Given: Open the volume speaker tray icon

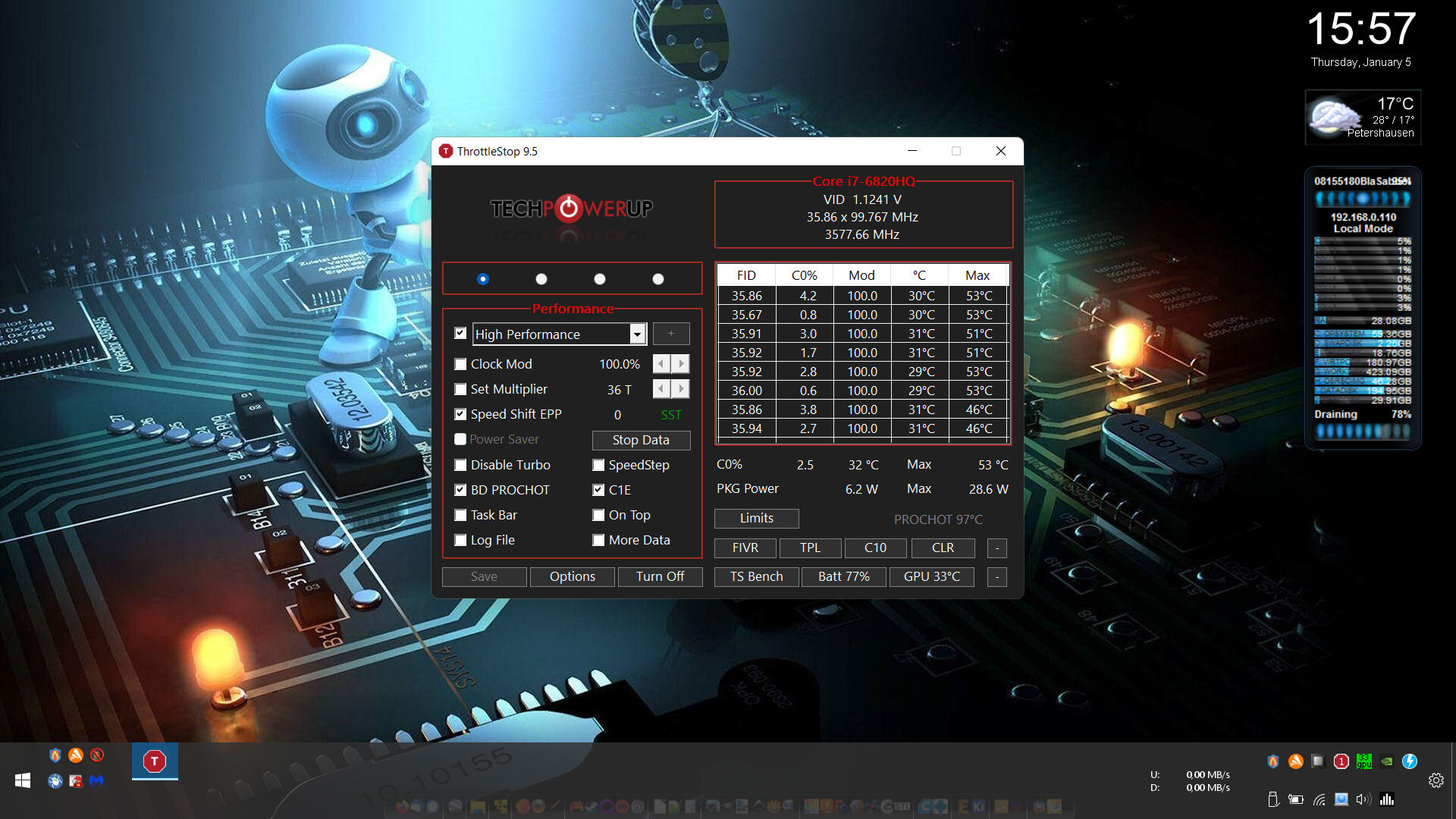Looking at the screenshot, I should click(1363, 799).
